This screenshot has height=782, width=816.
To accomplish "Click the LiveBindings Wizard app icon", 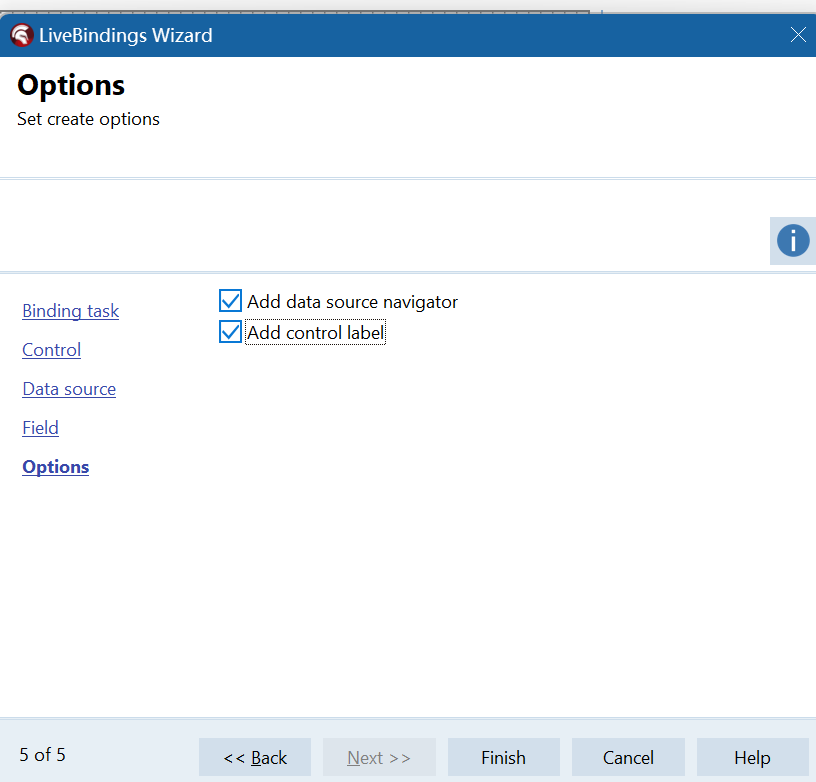I will tap(21, 36).
